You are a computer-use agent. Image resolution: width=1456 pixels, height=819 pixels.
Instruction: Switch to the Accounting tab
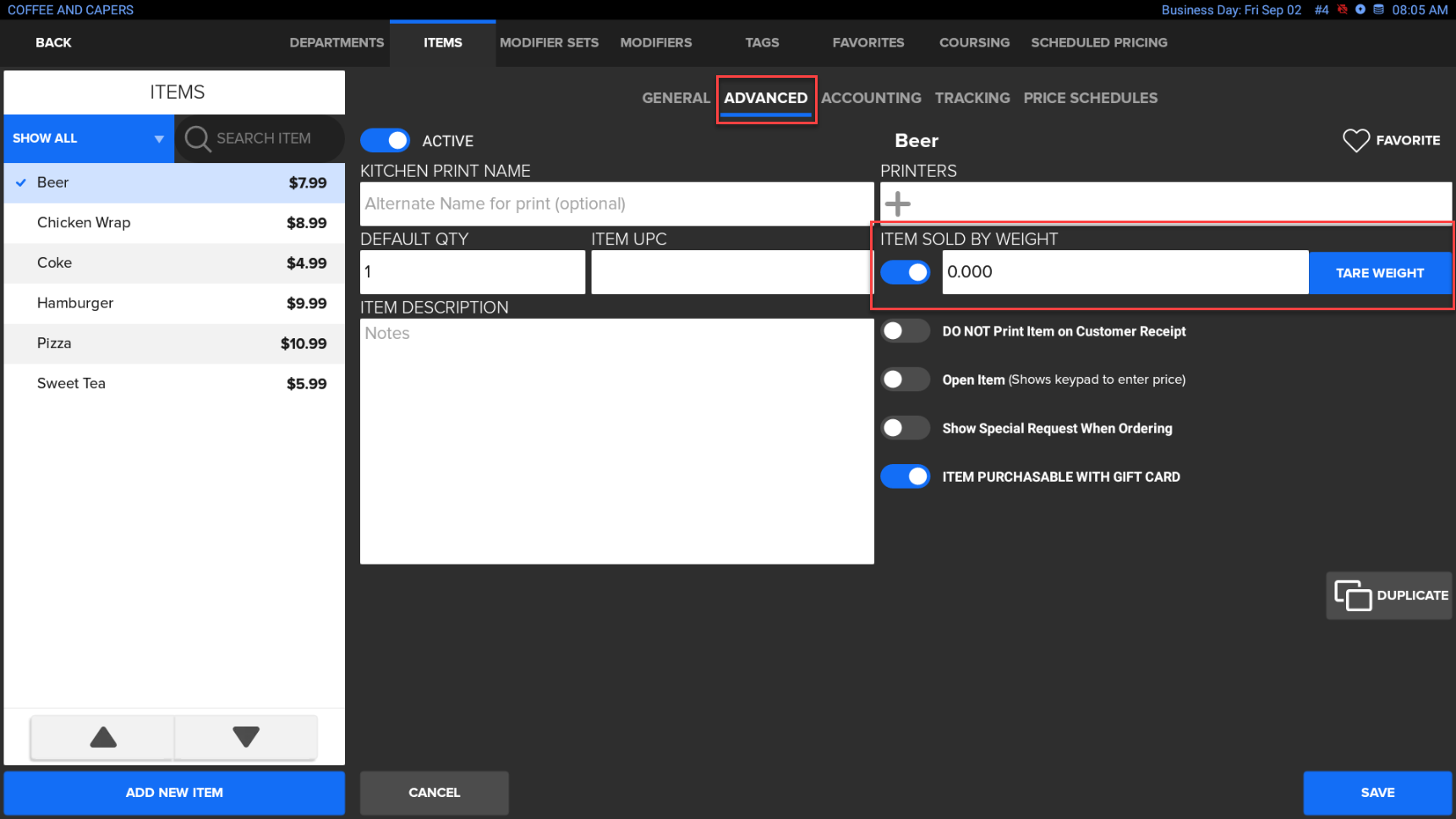tap(870, 98)
